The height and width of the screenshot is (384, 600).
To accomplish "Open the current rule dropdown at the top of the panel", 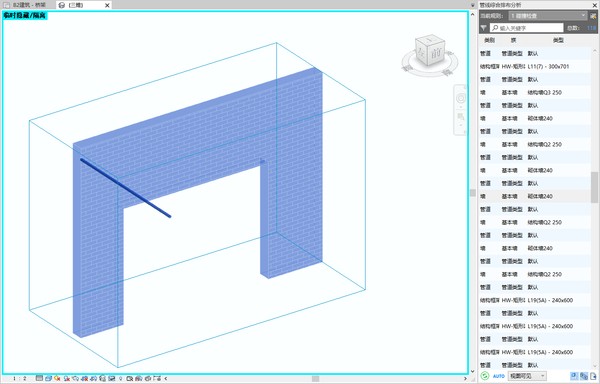I will point(548,16).
